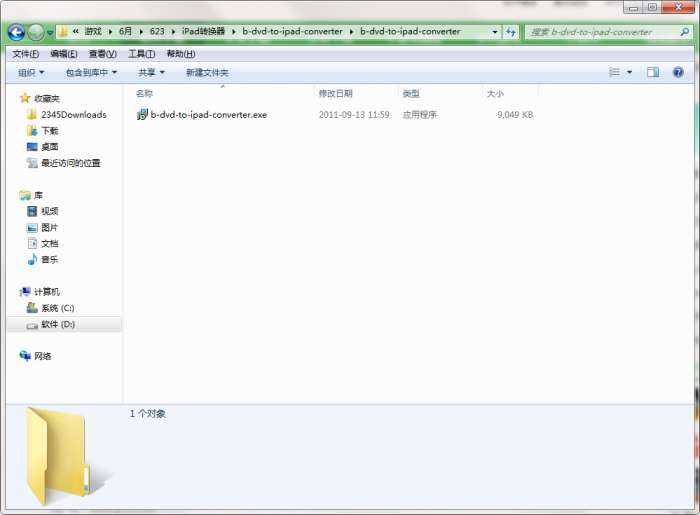
Task: Click the magnifier search icon
Action: [x=685, y=32]
